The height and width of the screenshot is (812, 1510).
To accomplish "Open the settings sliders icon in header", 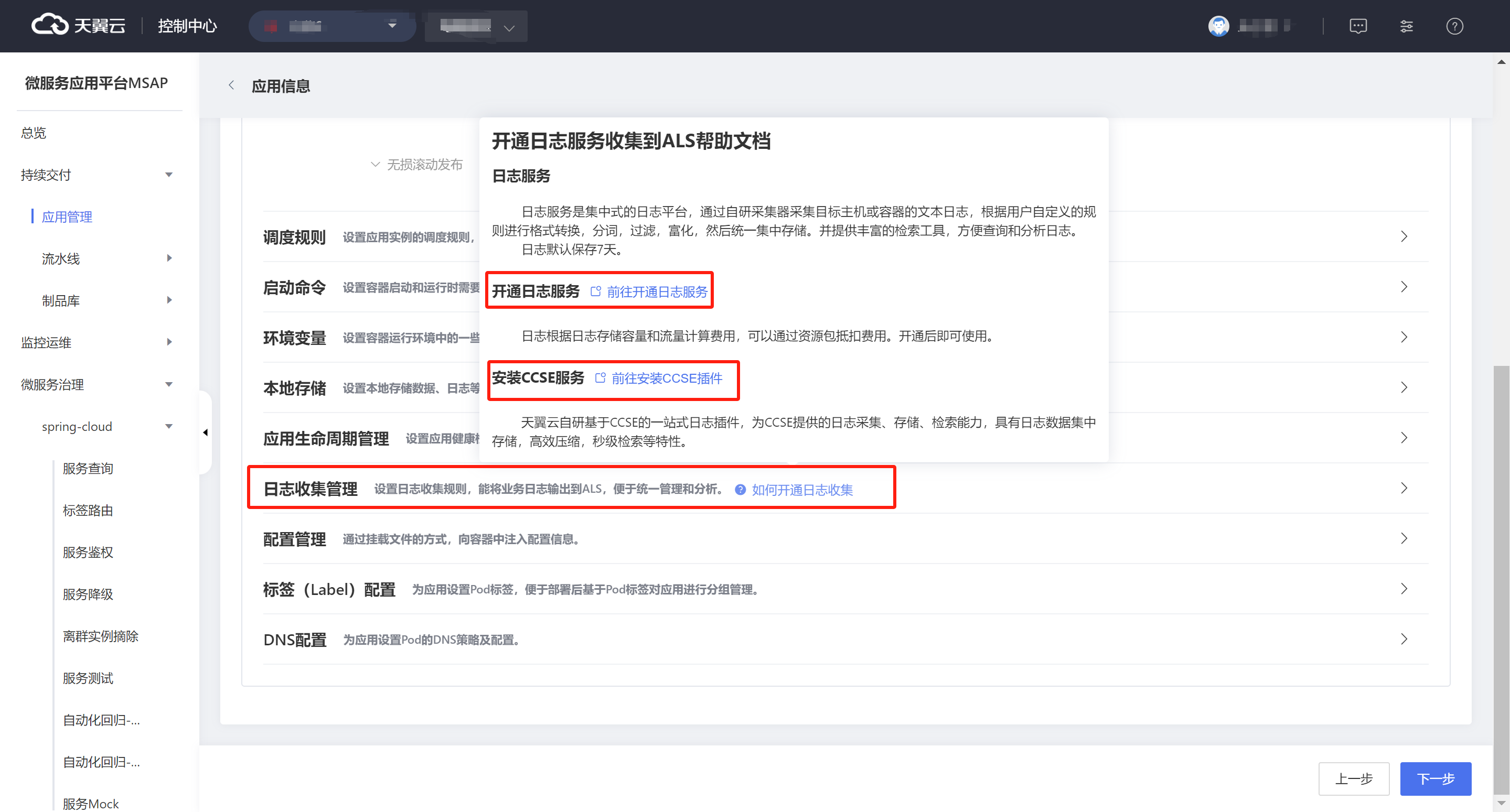I will [1406, 26].
